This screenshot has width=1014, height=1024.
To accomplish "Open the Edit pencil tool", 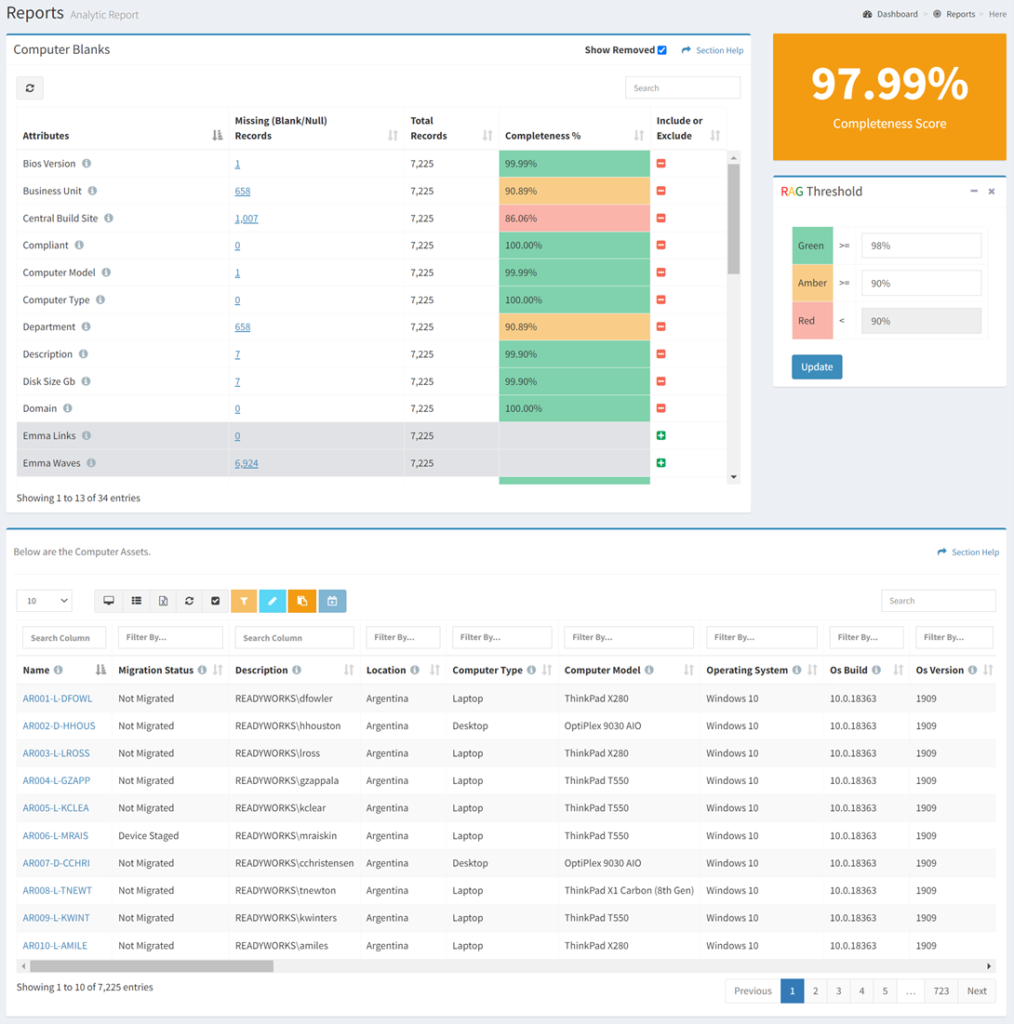I will click(x=271, y=600).
